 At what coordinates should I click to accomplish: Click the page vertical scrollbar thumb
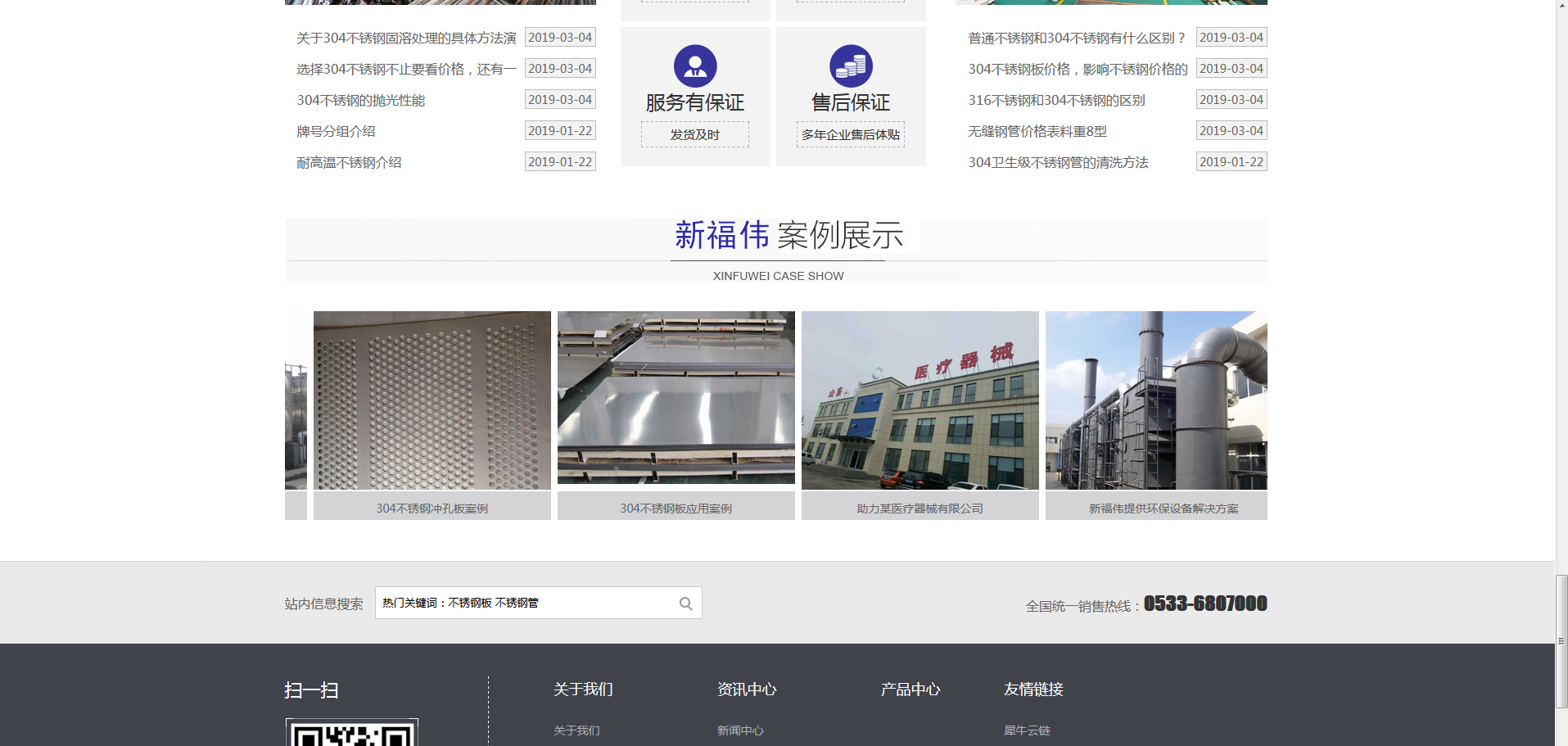pyautogui.click(x=1561, y=640)
